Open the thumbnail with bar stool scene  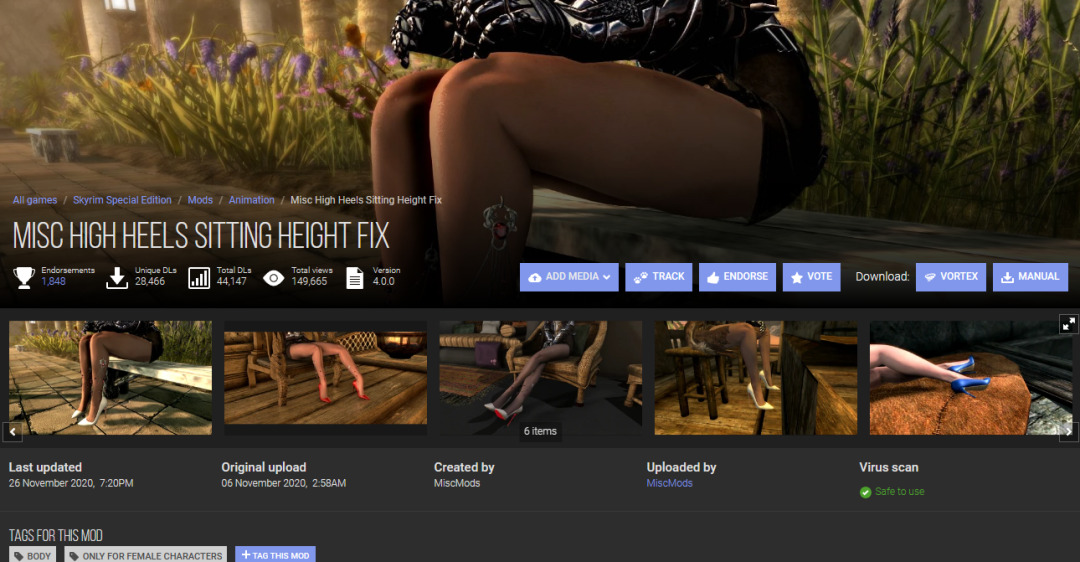[756, 377]
